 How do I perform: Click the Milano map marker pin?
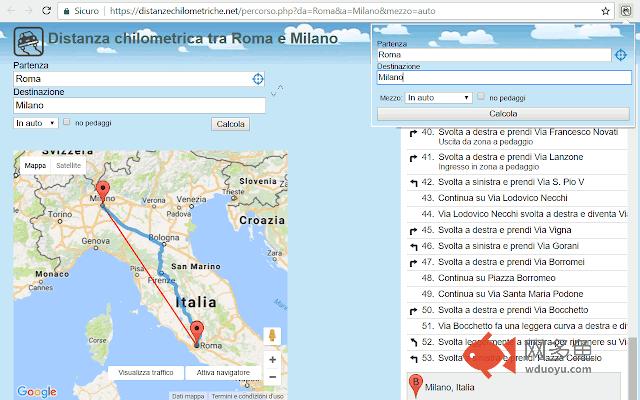[x=100, y=190]
